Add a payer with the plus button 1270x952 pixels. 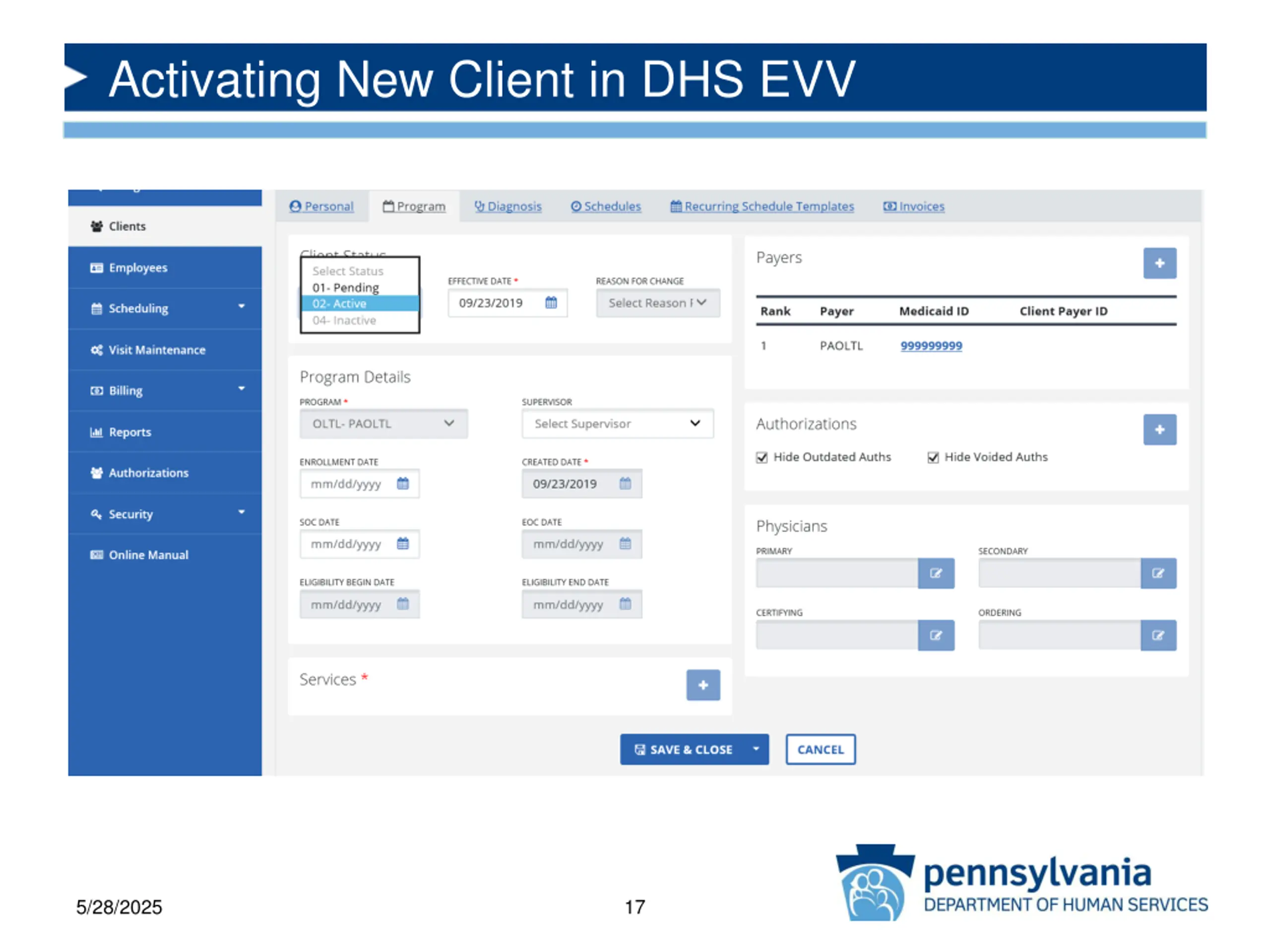coord(1160,263)
